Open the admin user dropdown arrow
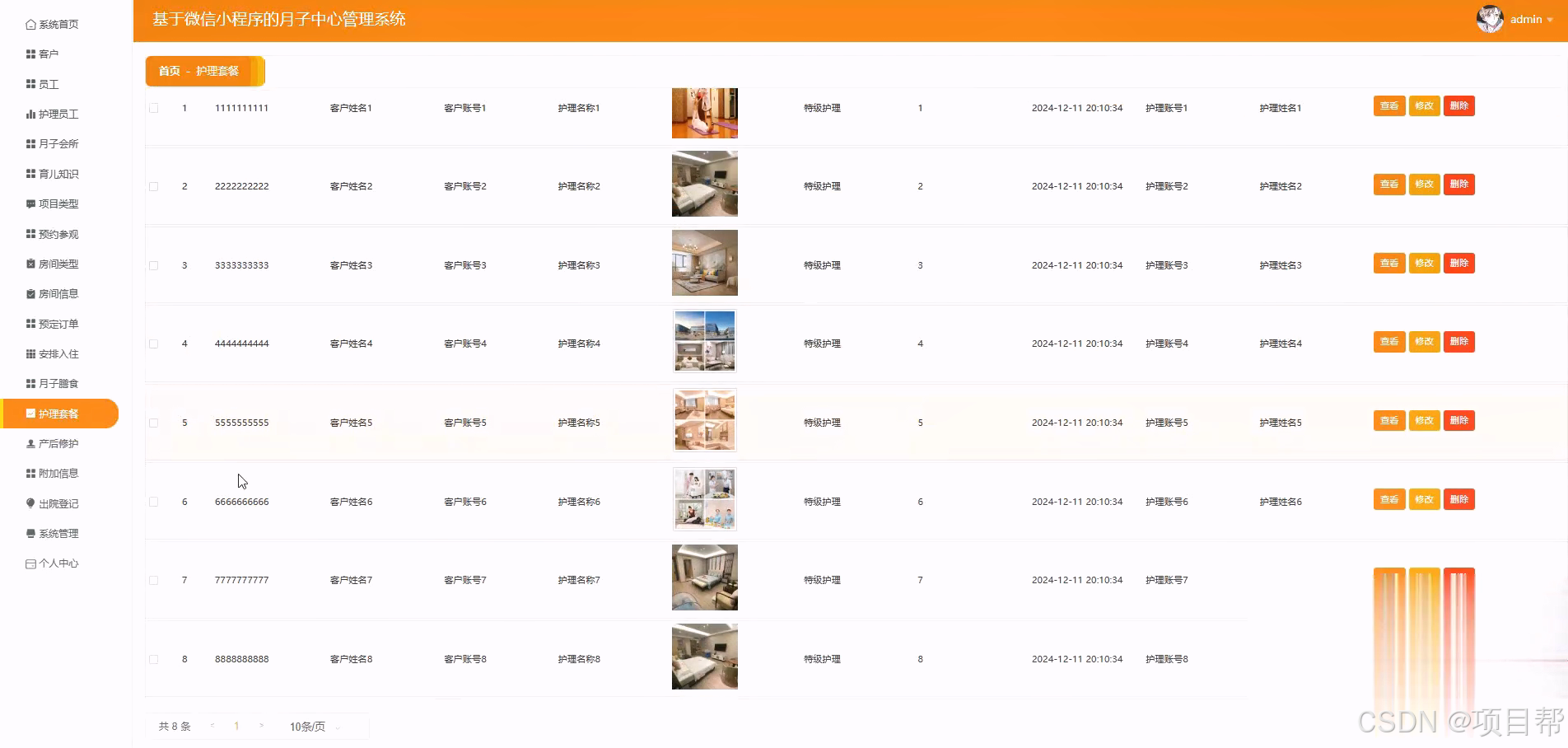Viewport: 1568px width, 748px height. coord(1550,20)
